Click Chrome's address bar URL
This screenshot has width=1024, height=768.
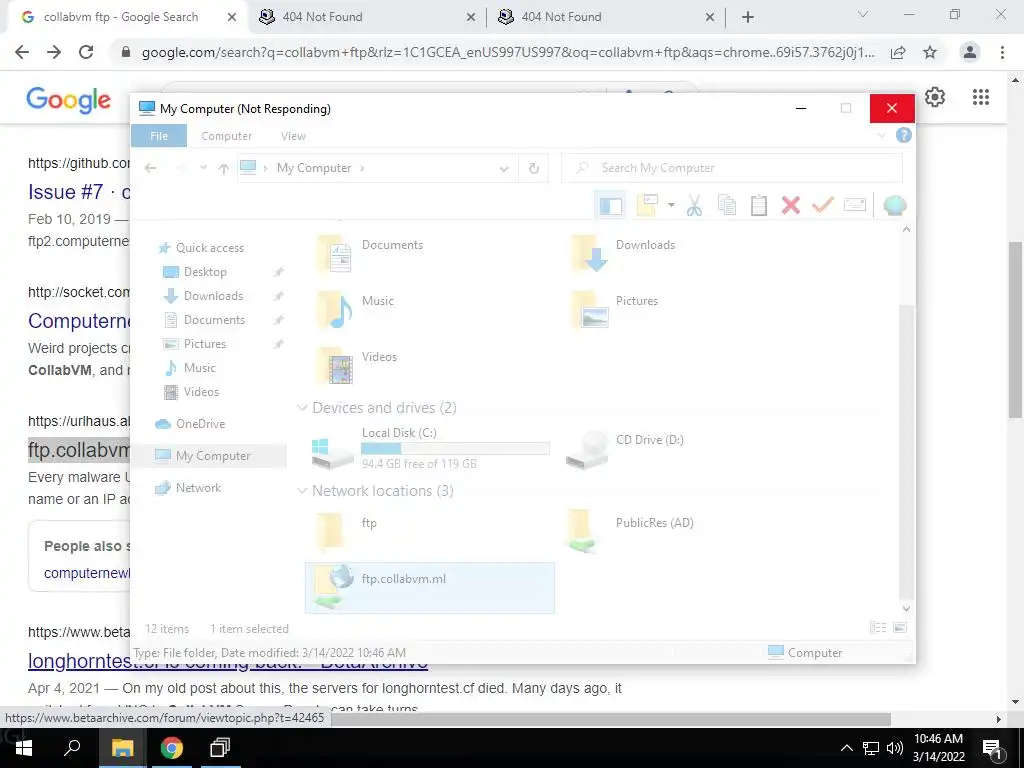tap(508, 52)
